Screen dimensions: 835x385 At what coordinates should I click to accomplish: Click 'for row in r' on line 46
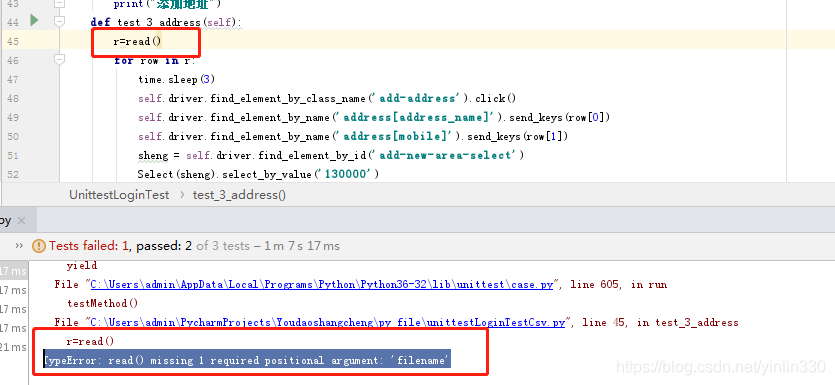155,61
